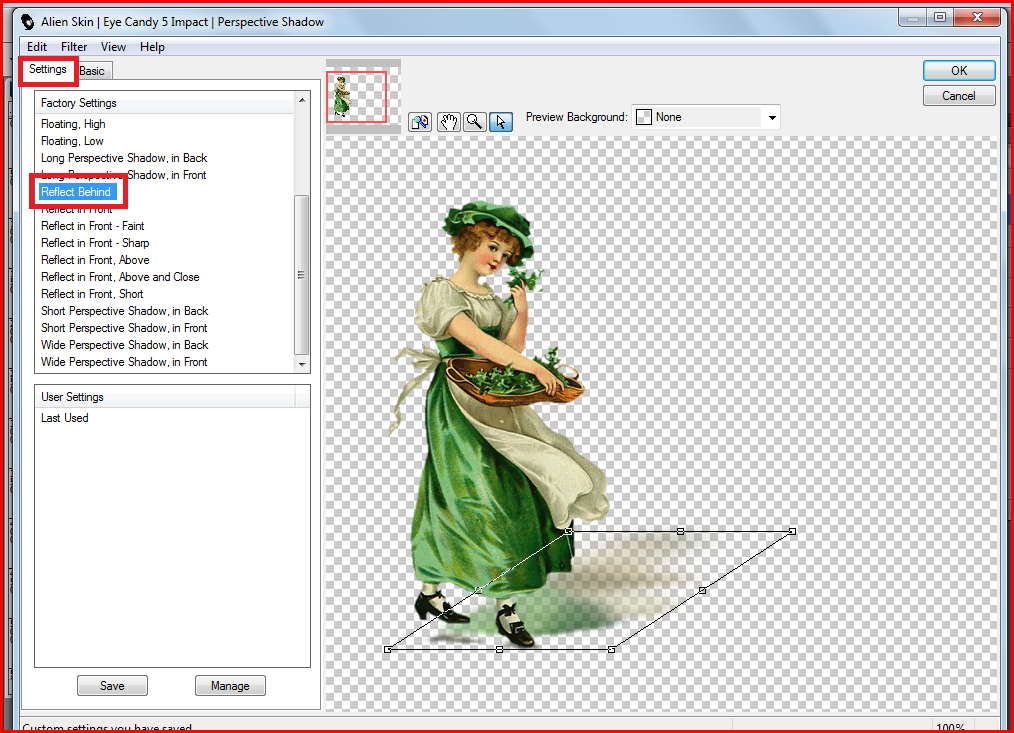The width and height of the screenshot is (1014, 733).
Task: Open the View menu
Action: [x=113, y=47]
